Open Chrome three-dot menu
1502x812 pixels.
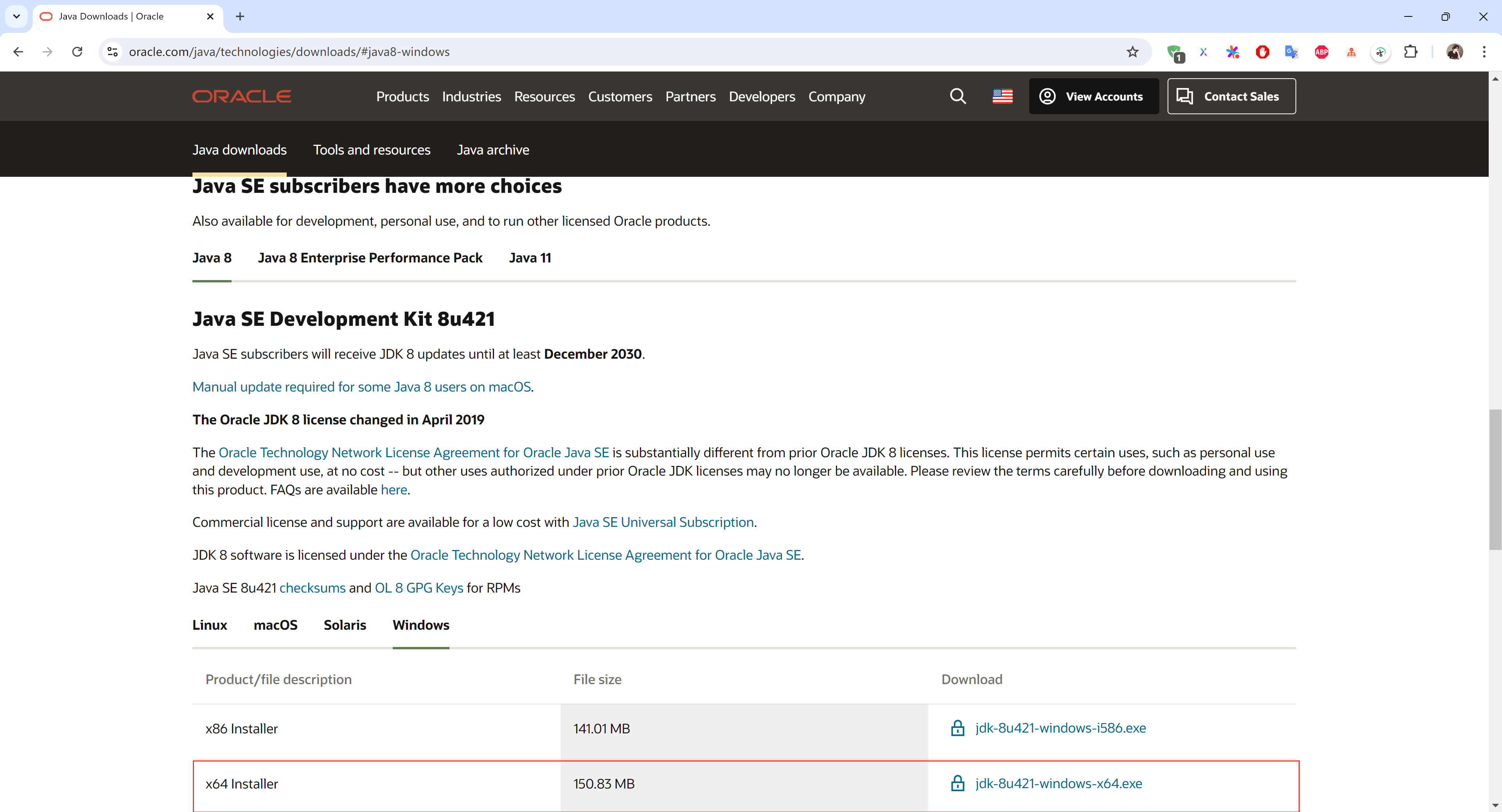coord(1484,52)
